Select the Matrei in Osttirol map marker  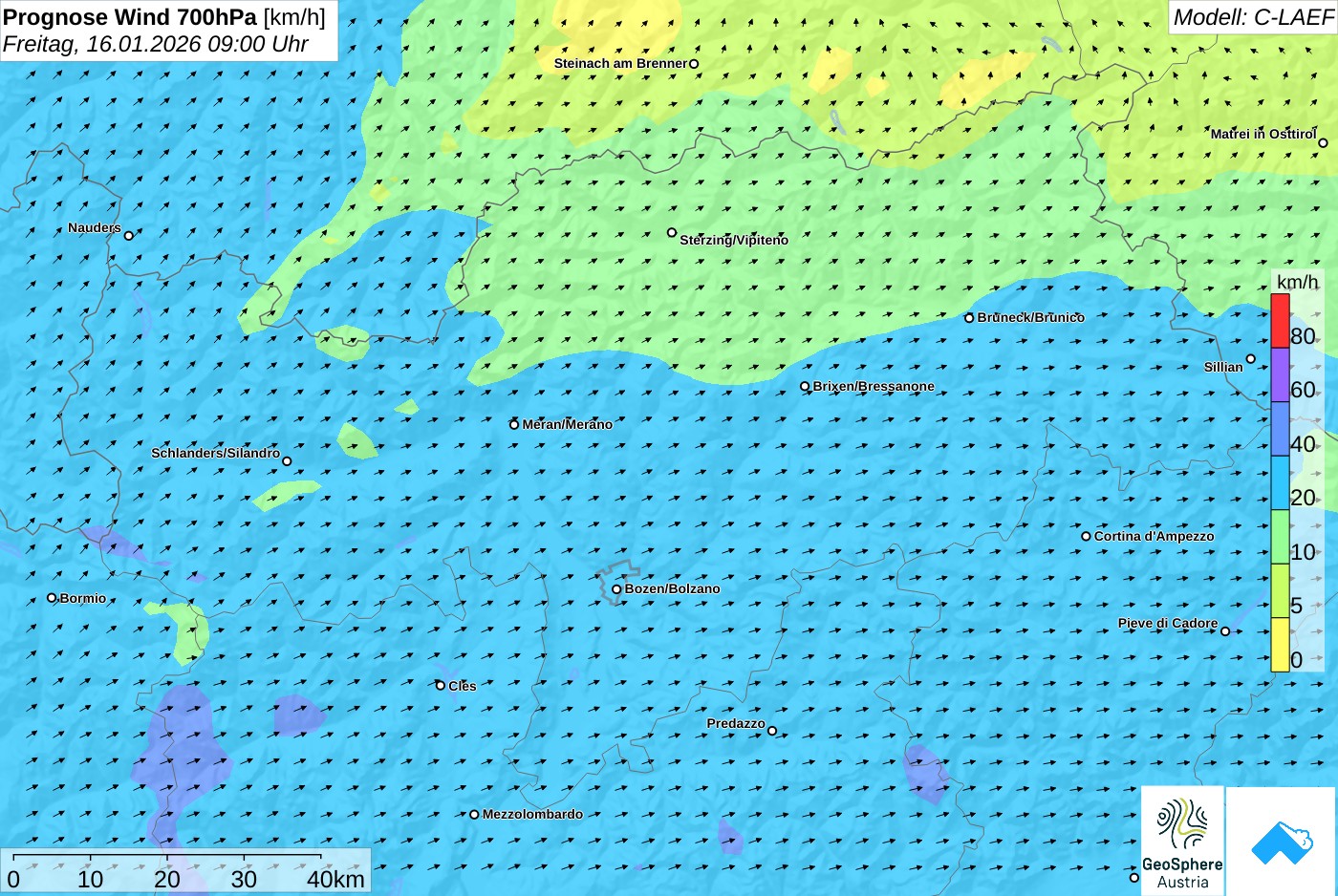[x=1324, y=143]
